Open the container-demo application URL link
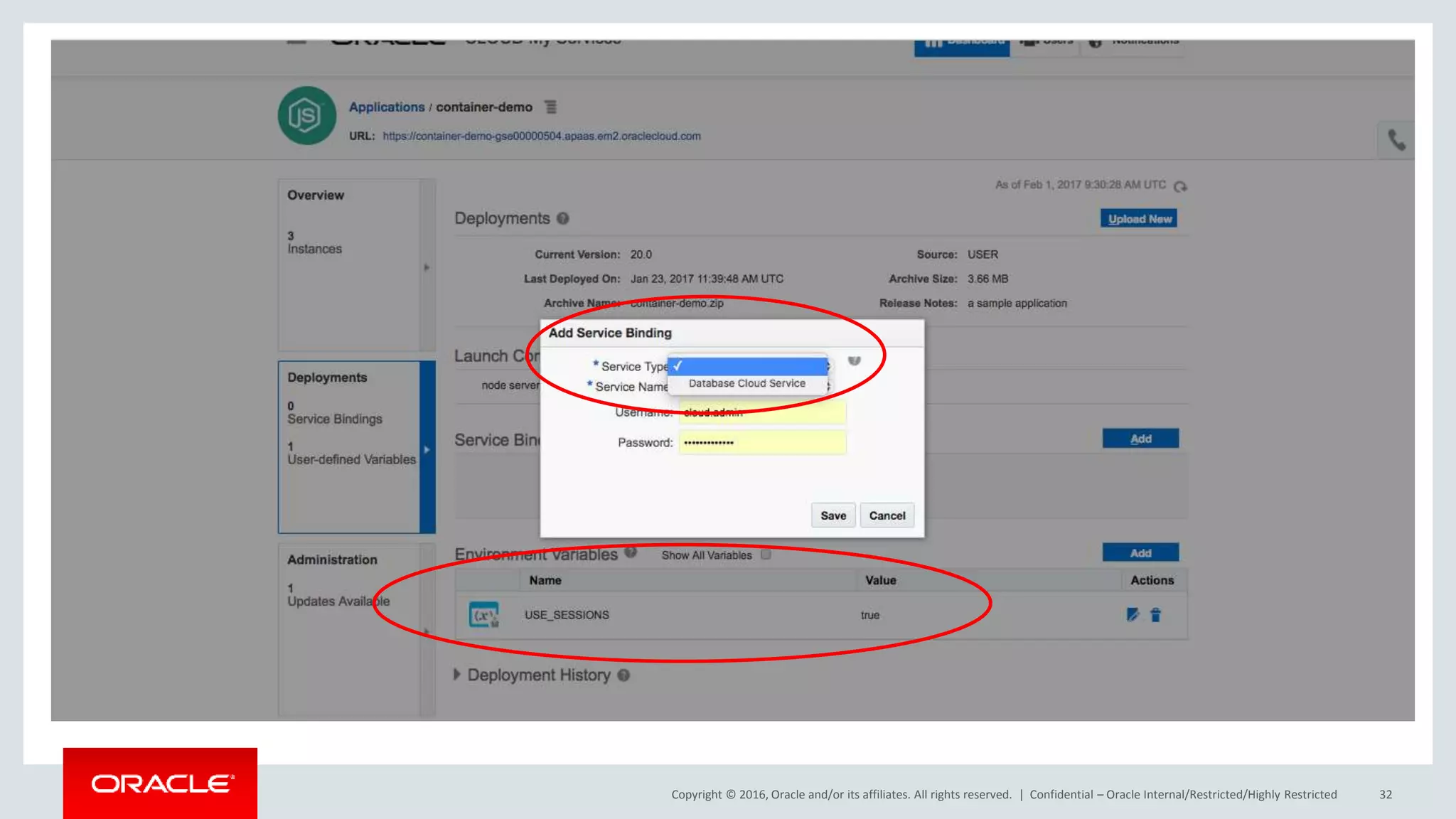The height and width of the screenshot is (819, 1456). (541, 136)
